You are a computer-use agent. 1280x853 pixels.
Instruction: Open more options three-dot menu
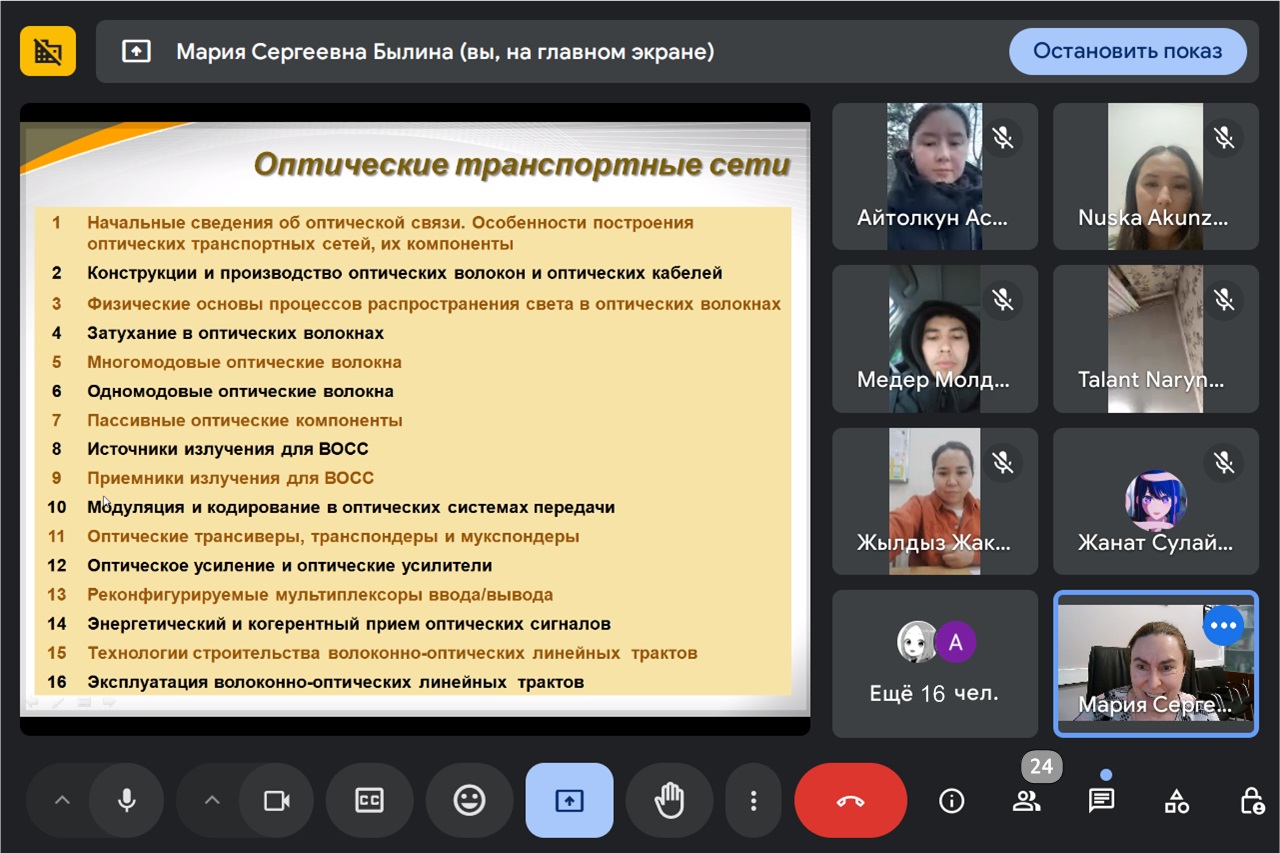coord(753,800)
